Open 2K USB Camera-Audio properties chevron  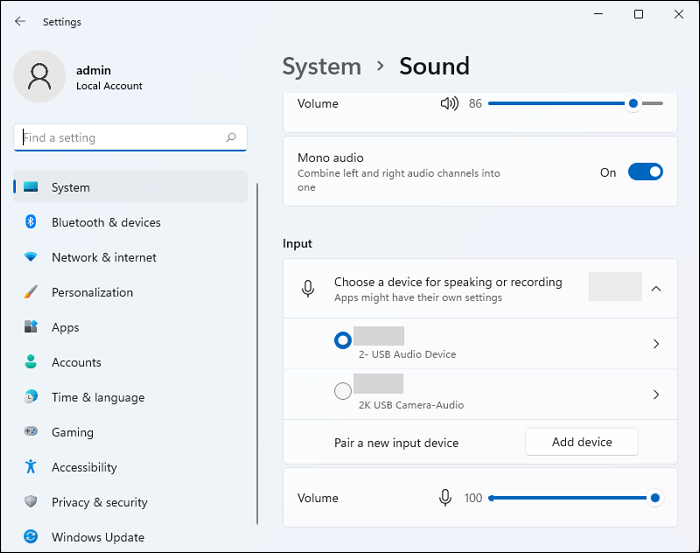pyautogui.click(x=656, y=395)
